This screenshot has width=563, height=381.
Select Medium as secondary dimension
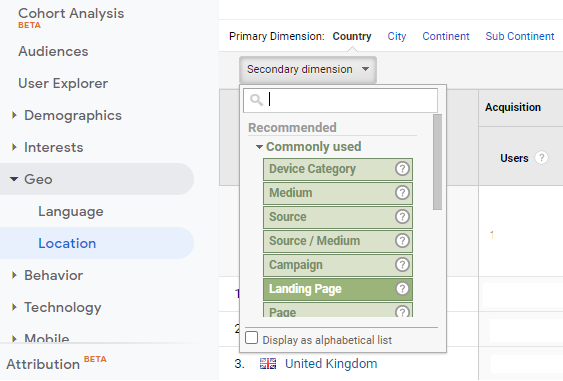[338, 193]
